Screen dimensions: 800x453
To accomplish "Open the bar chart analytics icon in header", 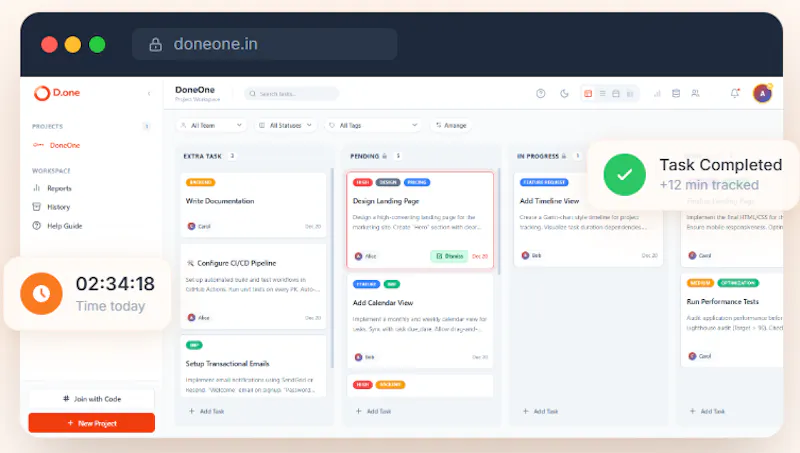I will click(x=657, y=93).
